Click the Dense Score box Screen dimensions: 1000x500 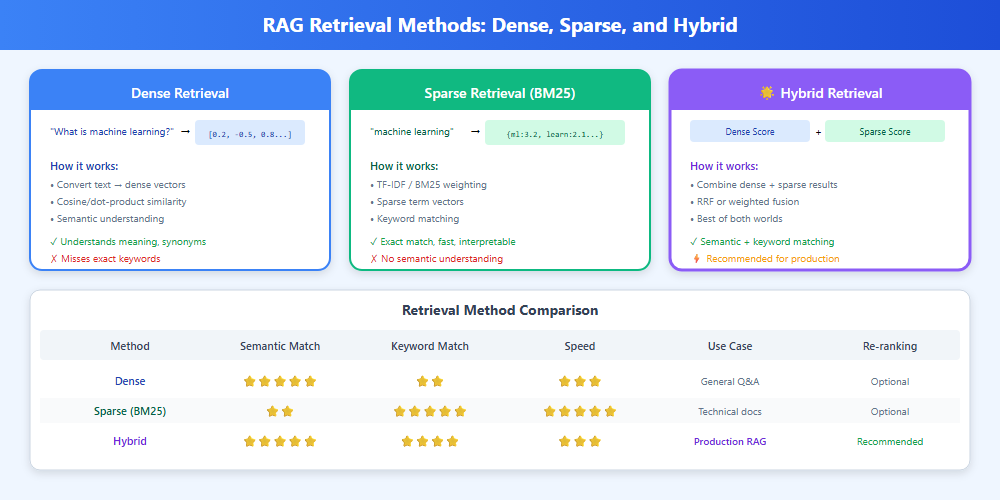[x=750, y=131]
